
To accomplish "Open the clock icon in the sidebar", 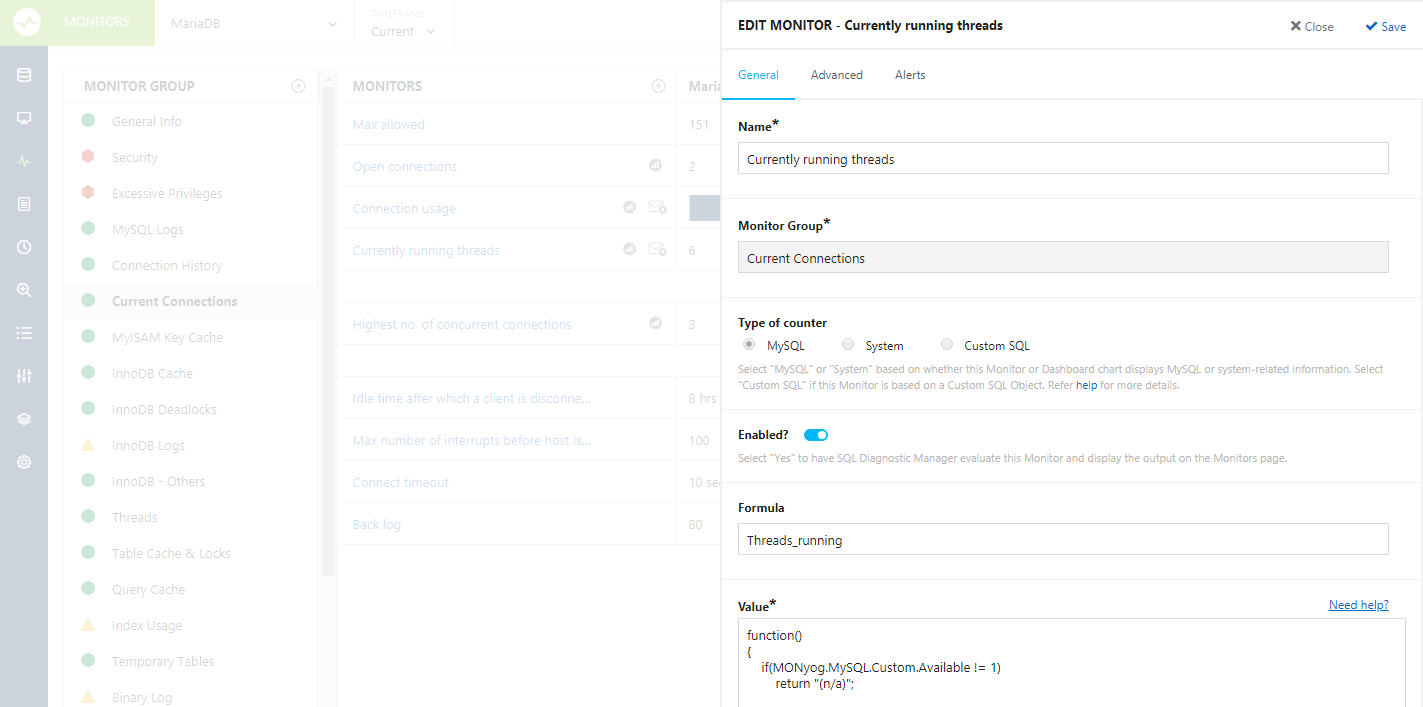I will [x=24, y=247].
